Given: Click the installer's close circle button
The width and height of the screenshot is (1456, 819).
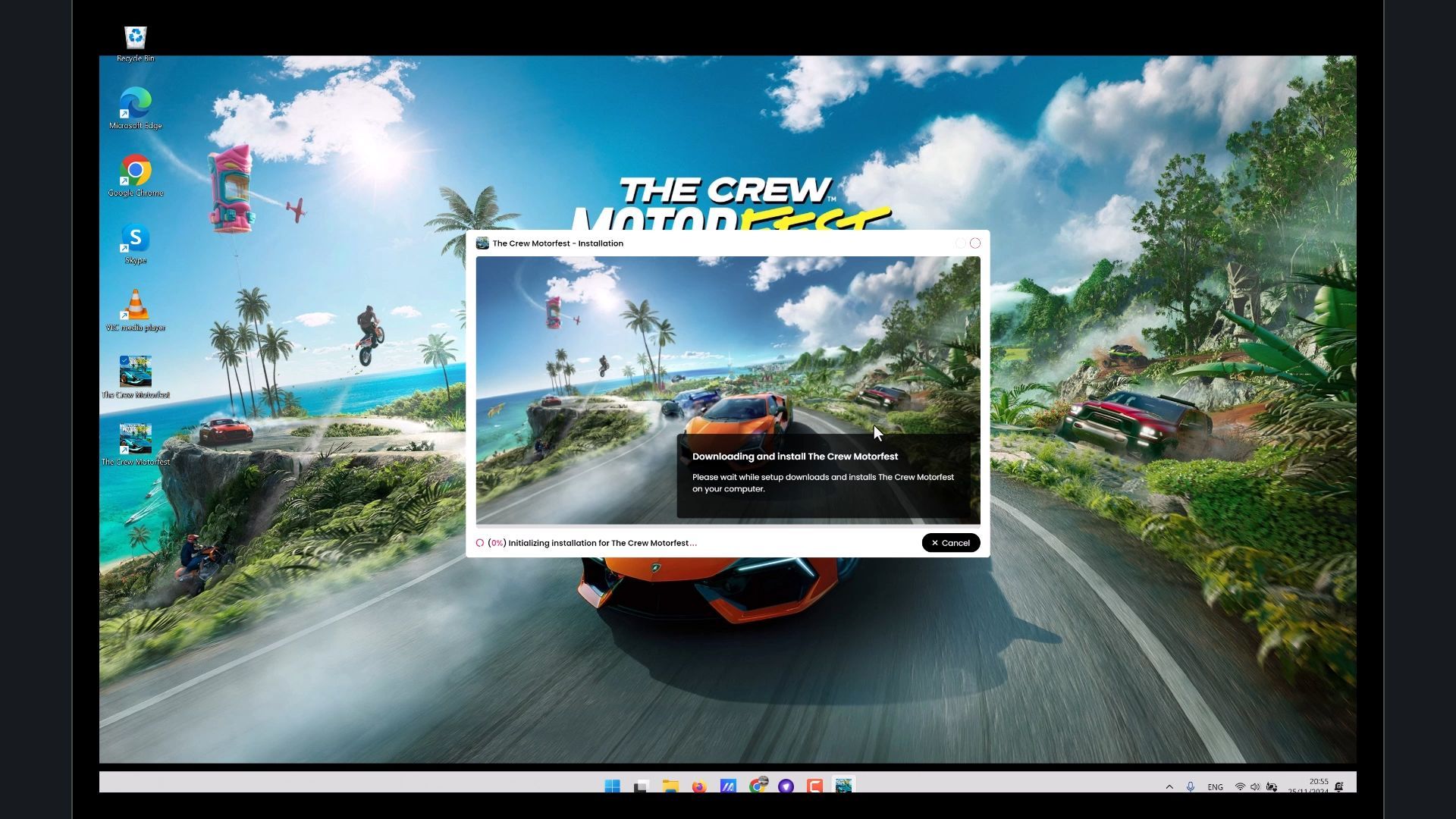Looking at the screenshot, I should [x=975, y=243].
